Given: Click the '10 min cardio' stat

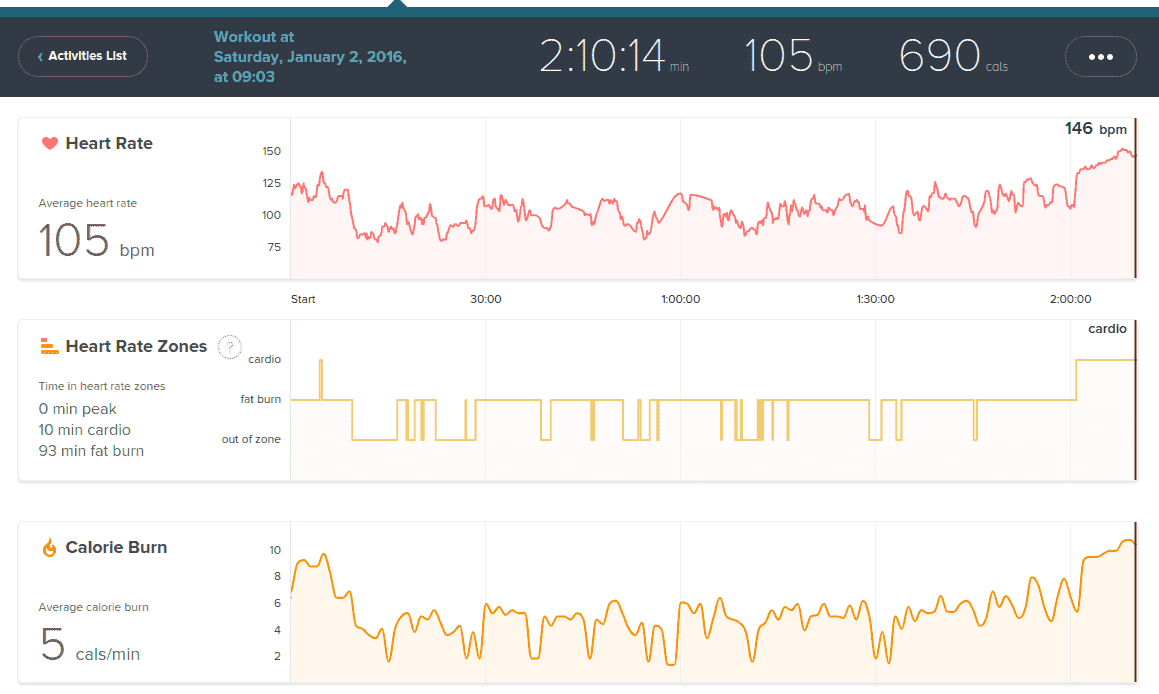Looking at the screenshot, I should [x=84, y=430].
